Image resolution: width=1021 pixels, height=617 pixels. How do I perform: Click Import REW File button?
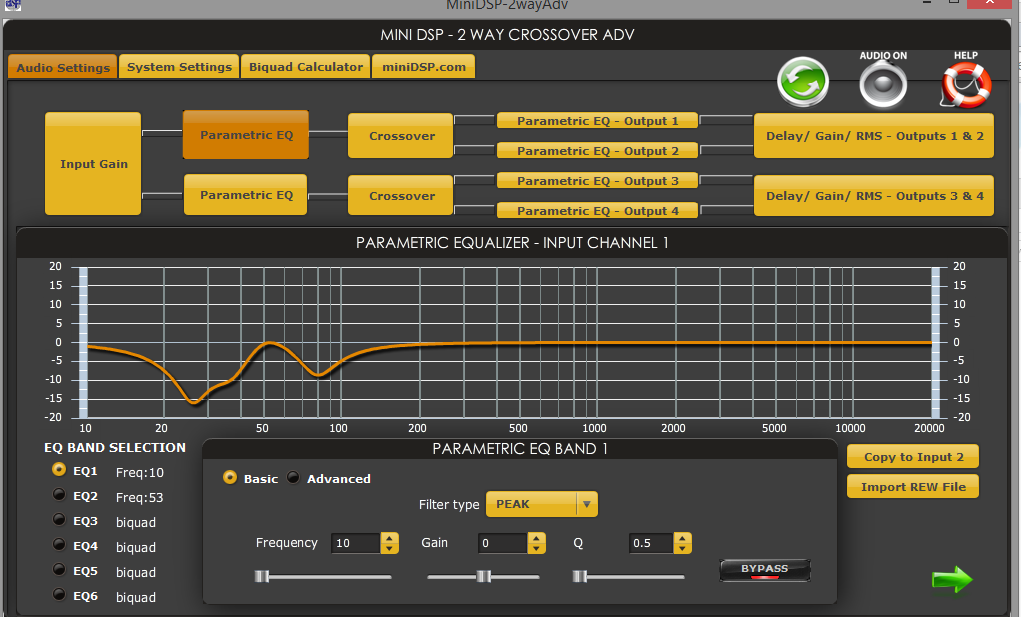(x=913, y=487)
